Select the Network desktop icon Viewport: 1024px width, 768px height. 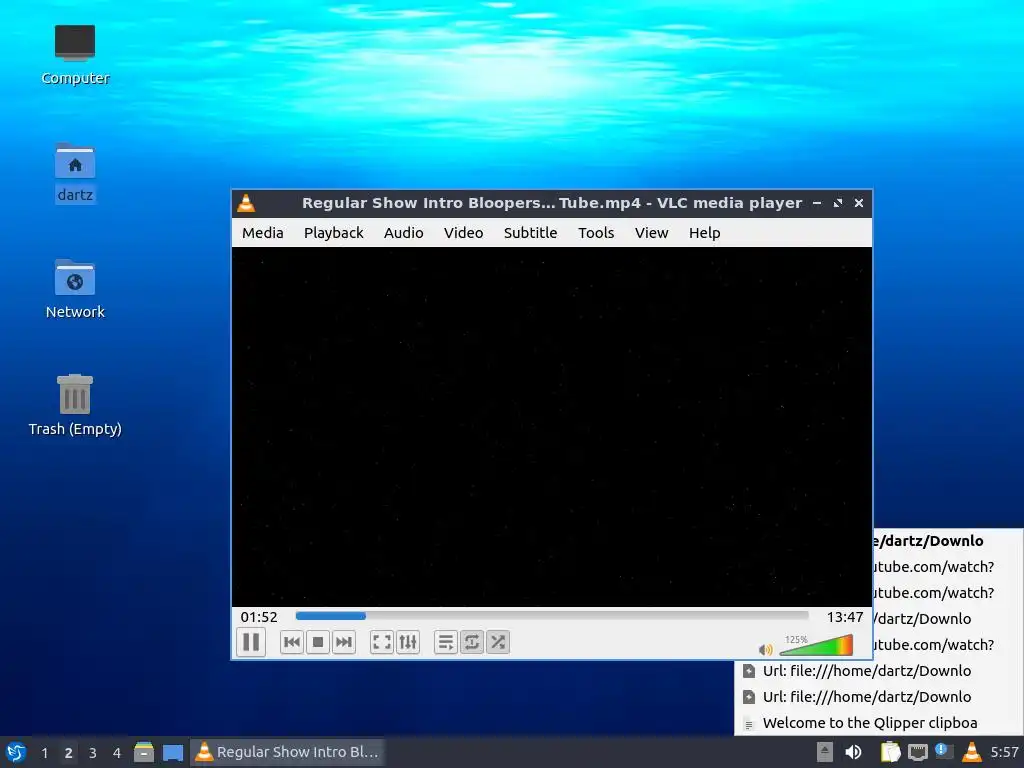tap(75, 289)
